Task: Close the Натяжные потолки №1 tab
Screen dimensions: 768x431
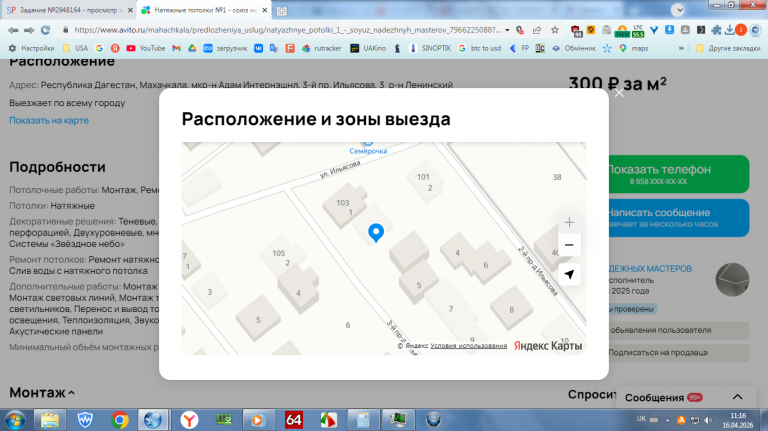Action: pos(265,10)
